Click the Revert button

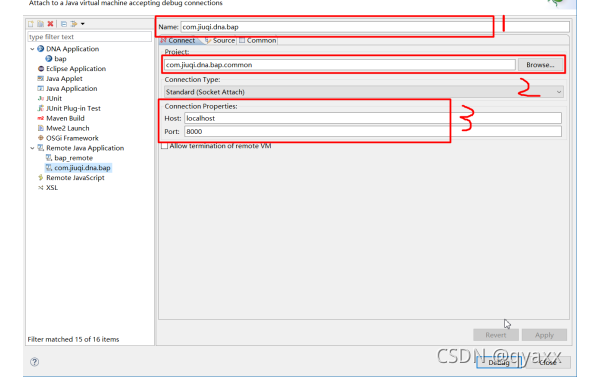(x=496, y=335)
